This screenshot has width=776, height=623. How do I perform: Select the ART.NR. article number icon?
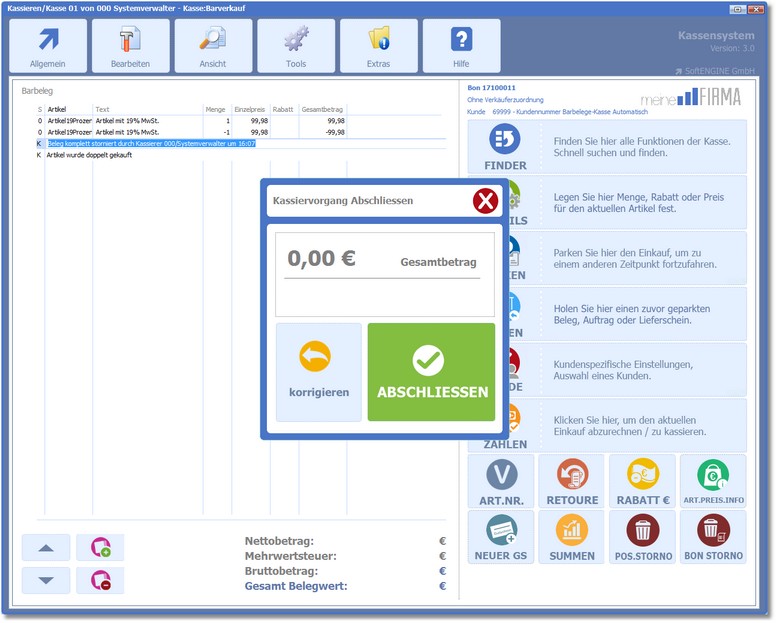click(501, 481)
